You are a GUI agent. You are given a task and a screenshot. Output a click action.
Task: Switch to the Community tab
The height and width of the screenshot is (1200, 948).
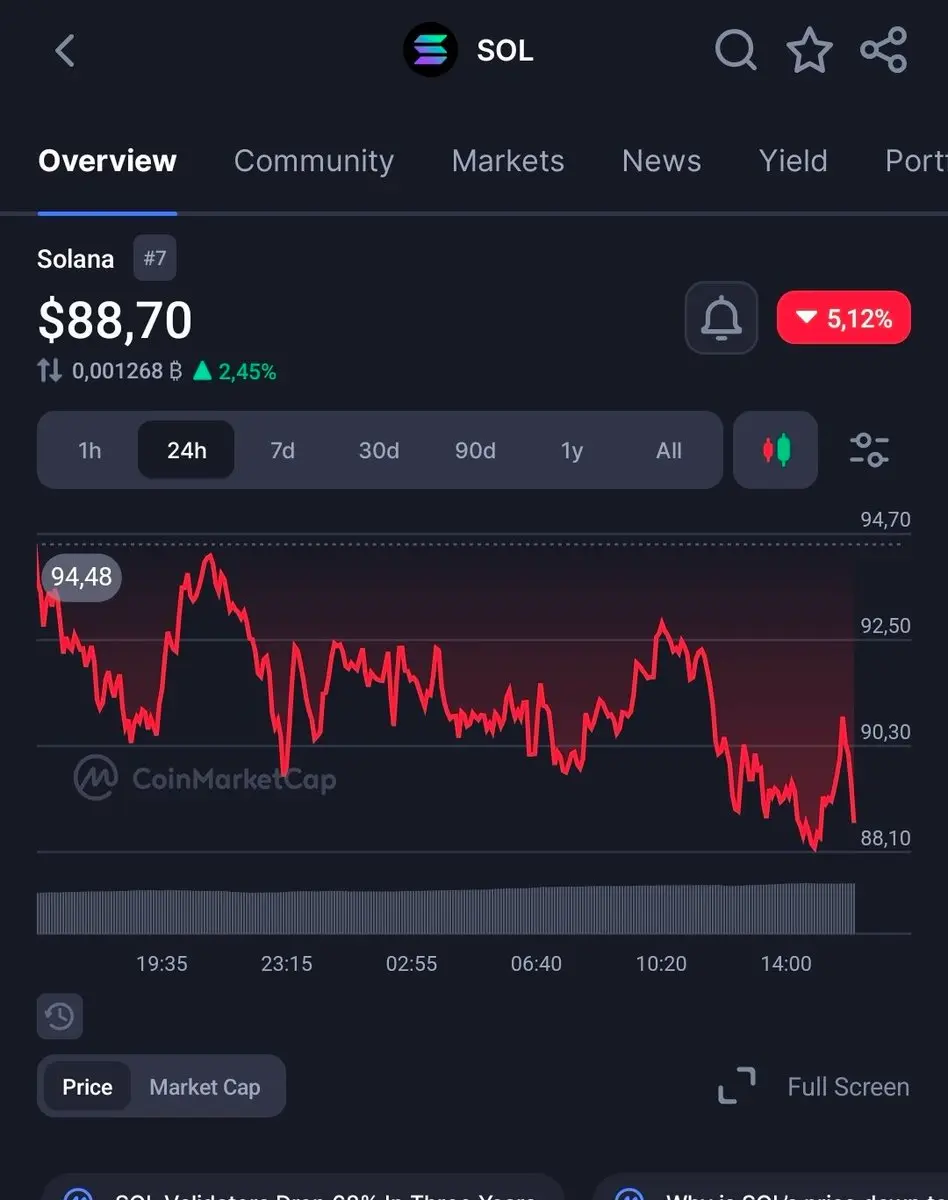tap(314, 161)
